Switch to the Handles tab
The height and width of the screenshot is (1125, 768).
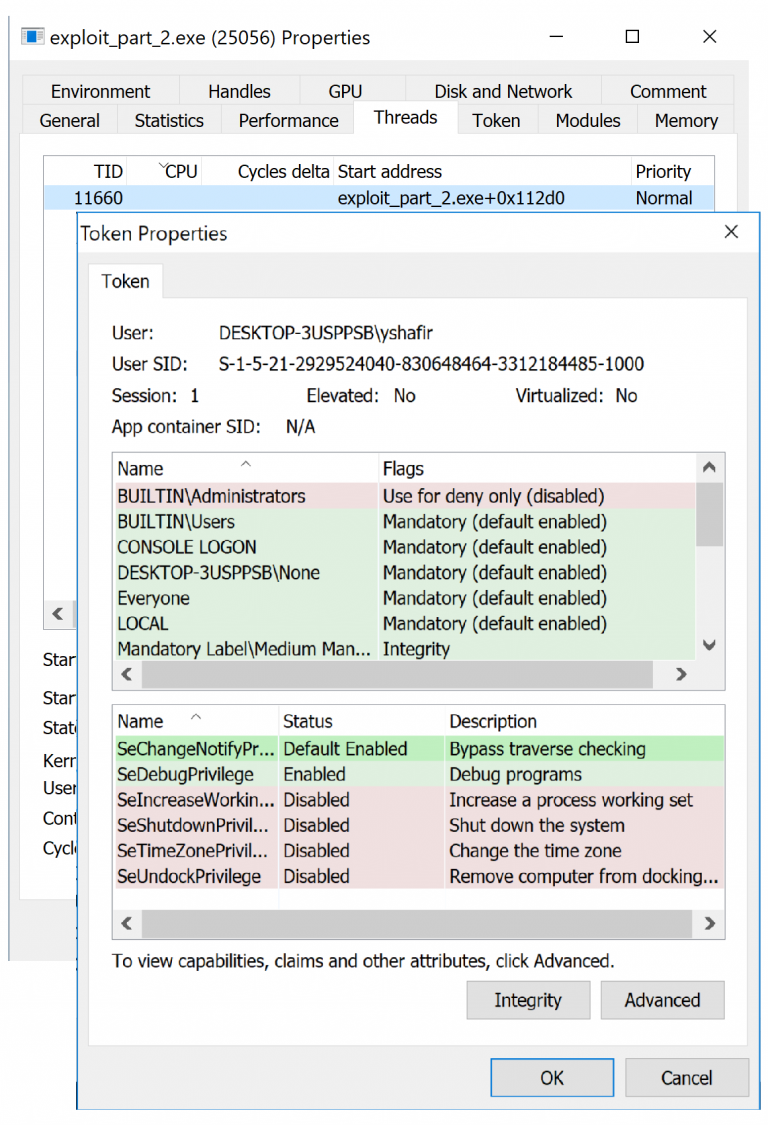point(240,91)
